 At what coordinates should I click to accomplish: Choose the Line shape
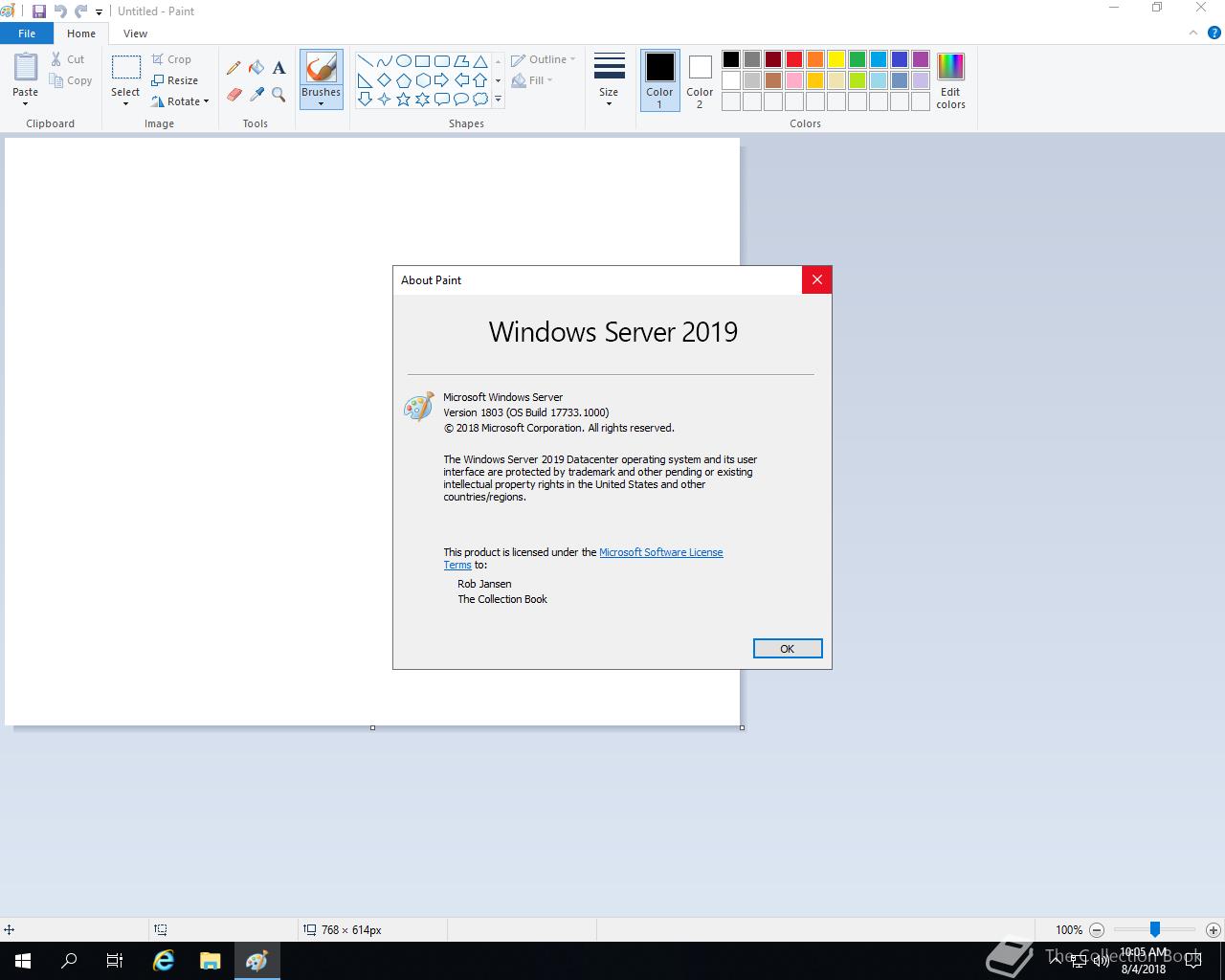coord(365,61)
